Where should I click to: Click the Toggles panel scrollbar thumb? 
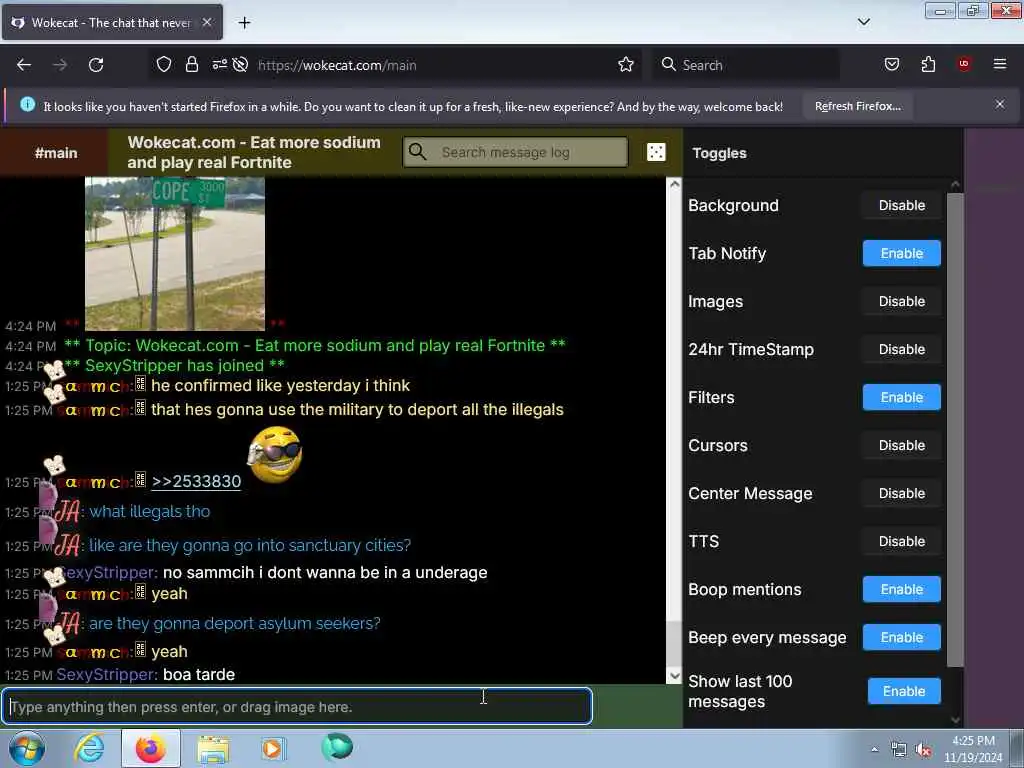[954, 430]
